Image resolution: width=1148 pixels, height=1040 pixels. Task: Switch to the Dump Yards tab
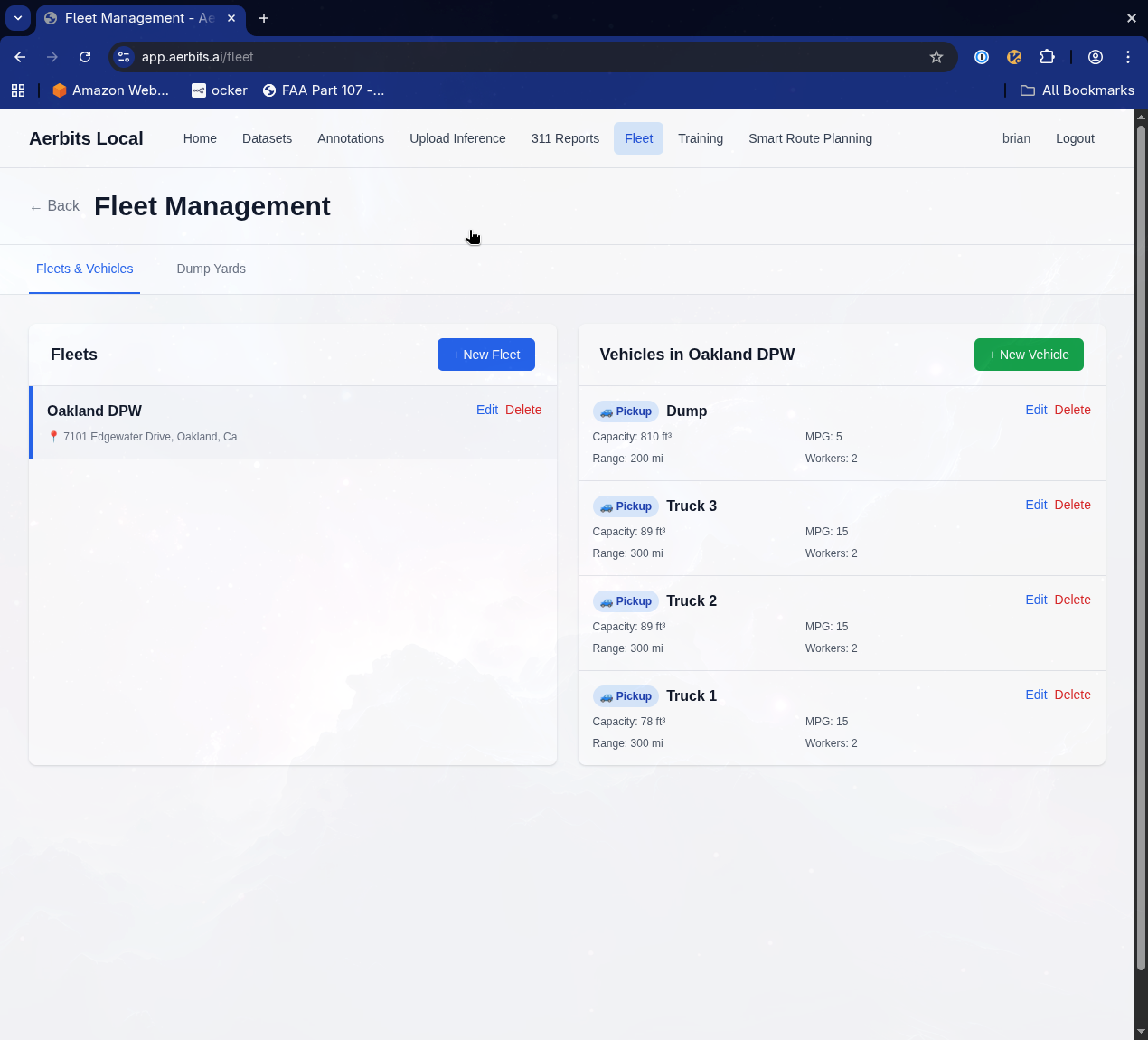[211, 269]
